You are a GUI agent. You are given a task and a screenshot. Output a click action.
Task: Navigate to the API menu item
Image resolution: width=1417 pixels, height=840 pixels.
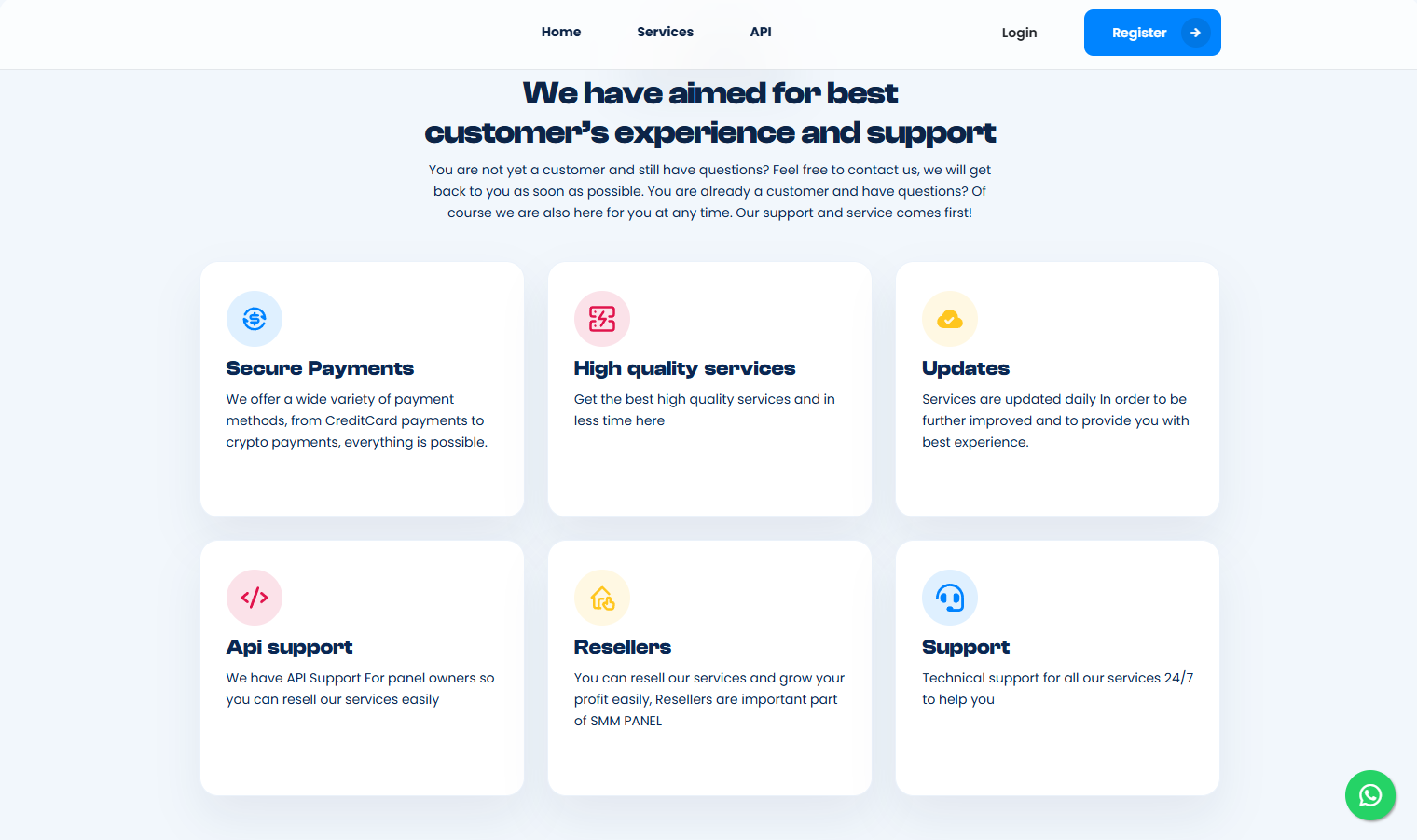(761, 32)
